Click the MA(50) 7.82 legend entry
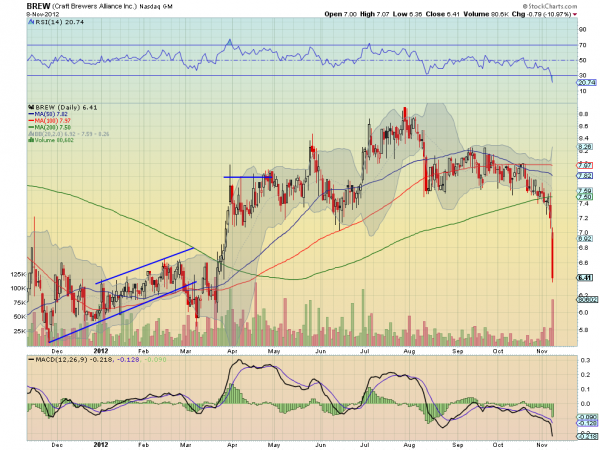Image resolution: width=600 pixels, height=450 pixels. point(48,114)
